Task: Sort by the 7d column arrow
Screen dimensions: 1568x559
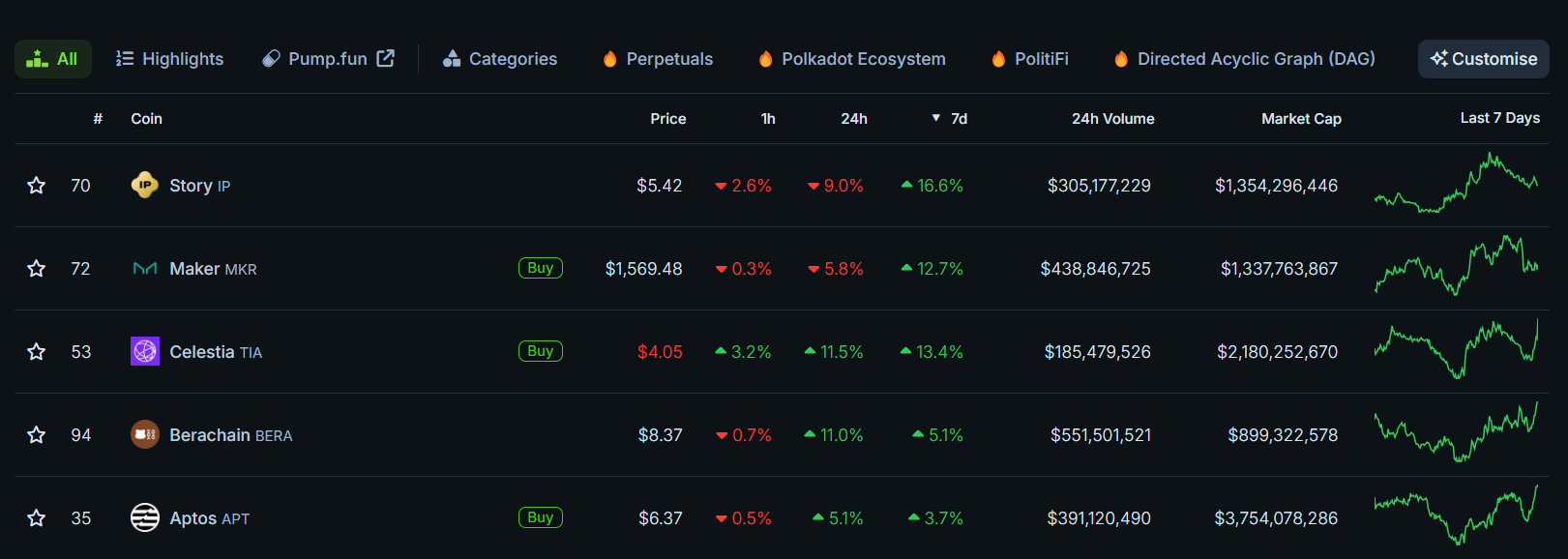Action: point(936,118)
